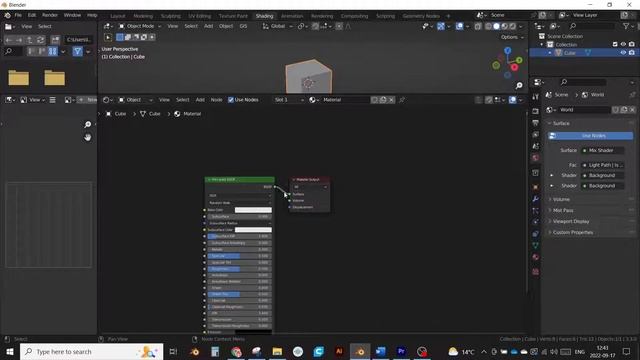Unlink the World datablock with X
Viewport: 640px width, 360px height.
click(632, 110)
